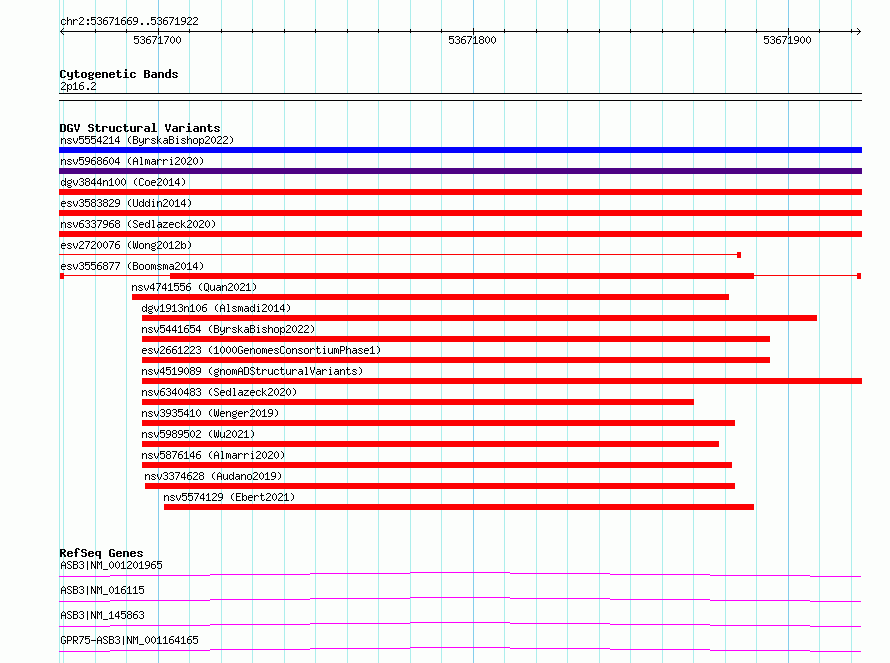Click the DGV Structural Variants track title
The image size is (890, 663).
140,128
